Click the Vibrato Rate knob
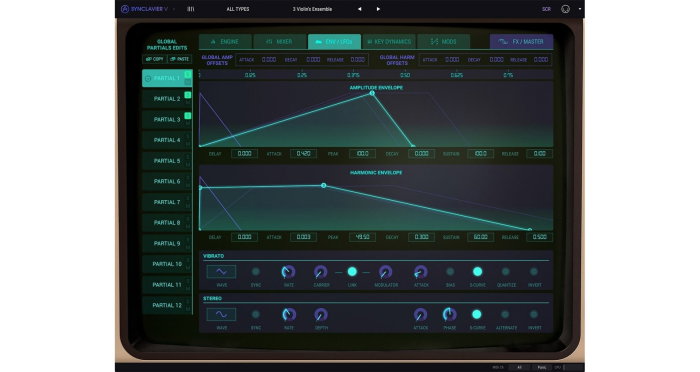700x372 pixels. [x=288, y=272]
